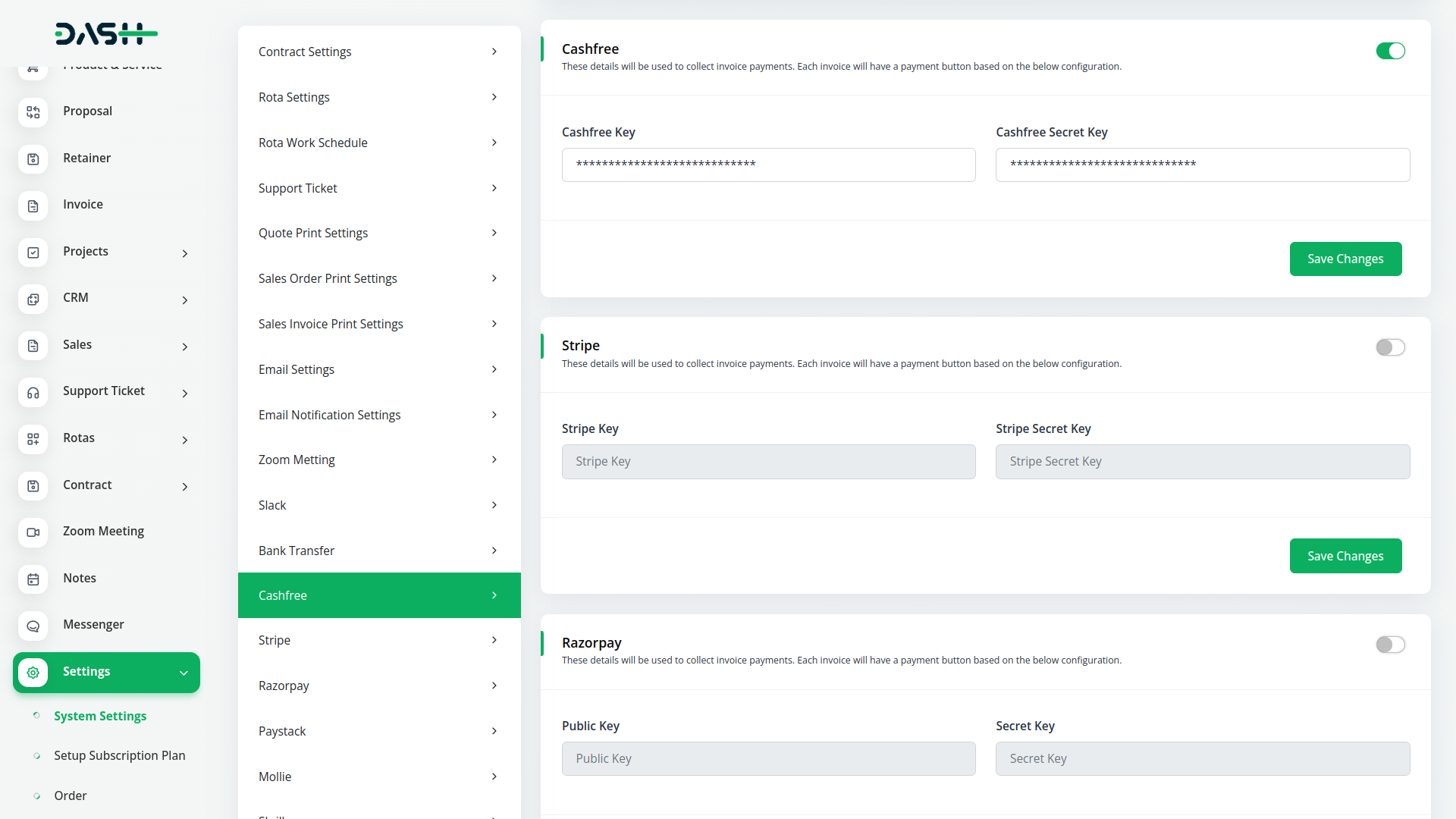
Task: Click the Retainer sidebar icon
Action: point(33,159)
